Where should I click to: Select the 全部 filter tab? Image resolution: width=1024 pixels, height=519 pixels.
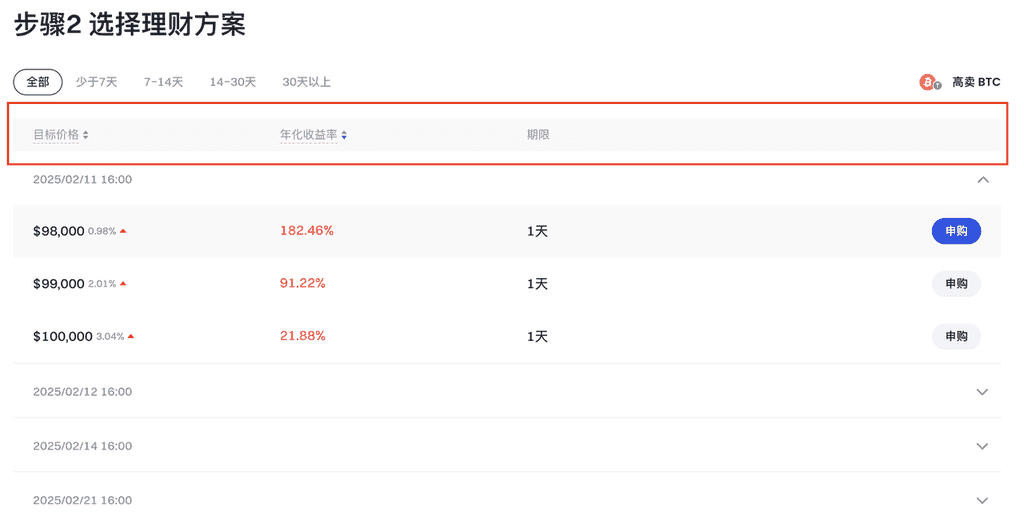tap(38, 82)
